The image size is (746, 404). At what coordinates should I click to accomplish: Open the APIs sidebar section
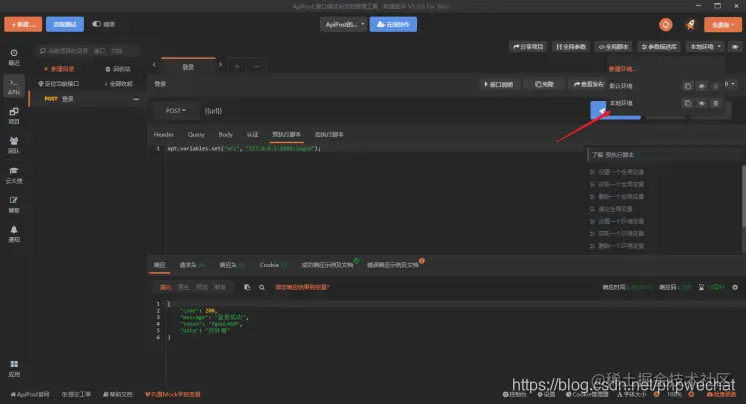(14, 87)
